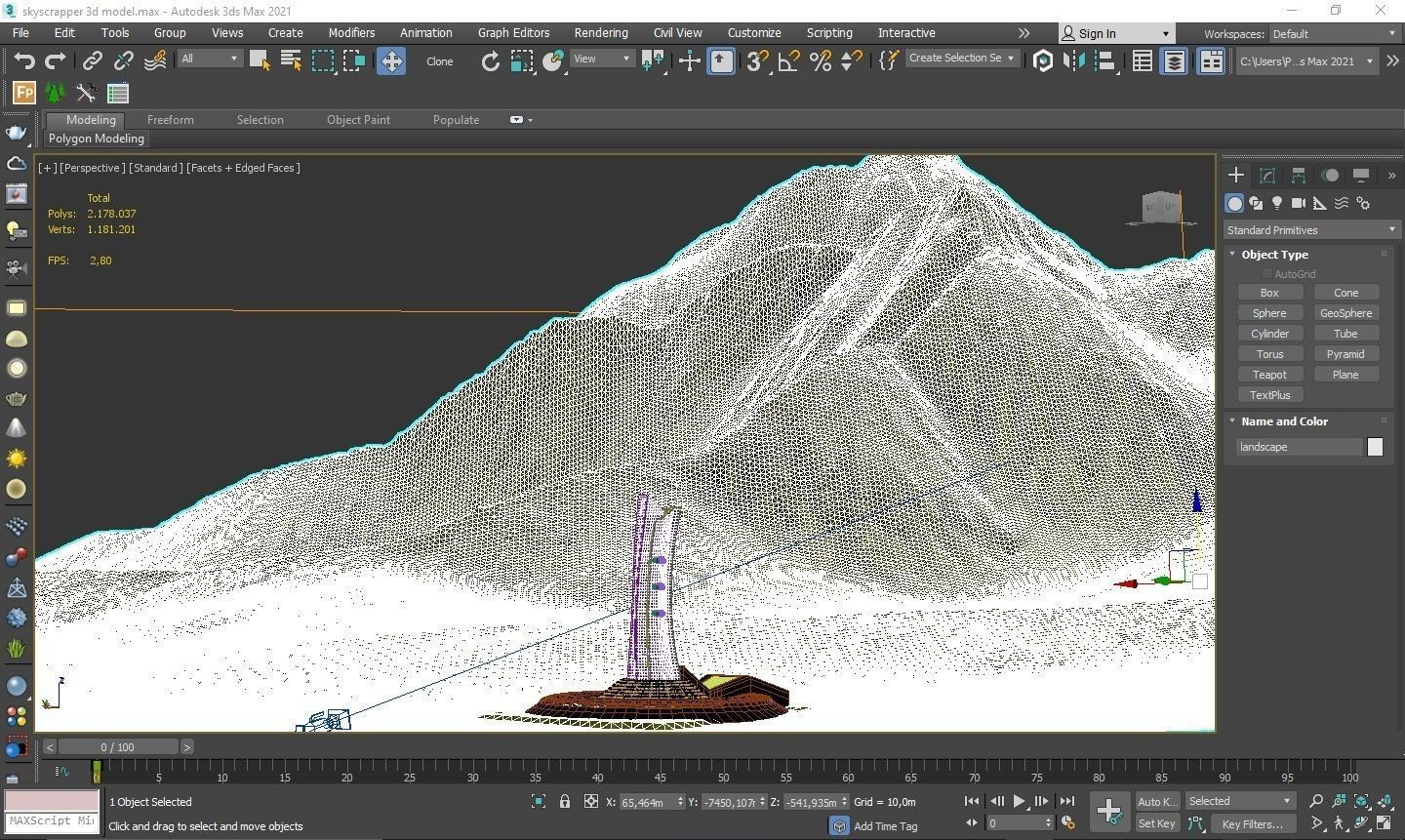
Task: Click the FP orange plugin icon
Action: (23, 94)
